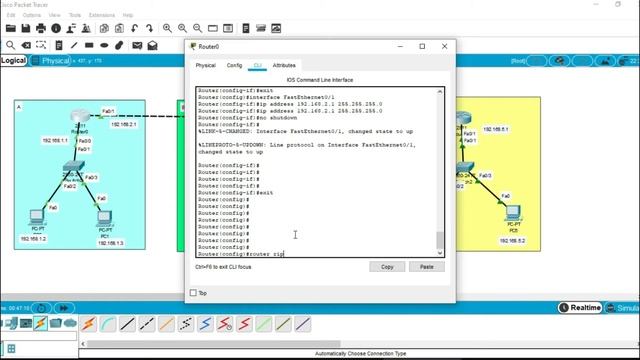Add a Complex PDU open envelope
Screen dimensions: 640x360
tap(152, 45)
